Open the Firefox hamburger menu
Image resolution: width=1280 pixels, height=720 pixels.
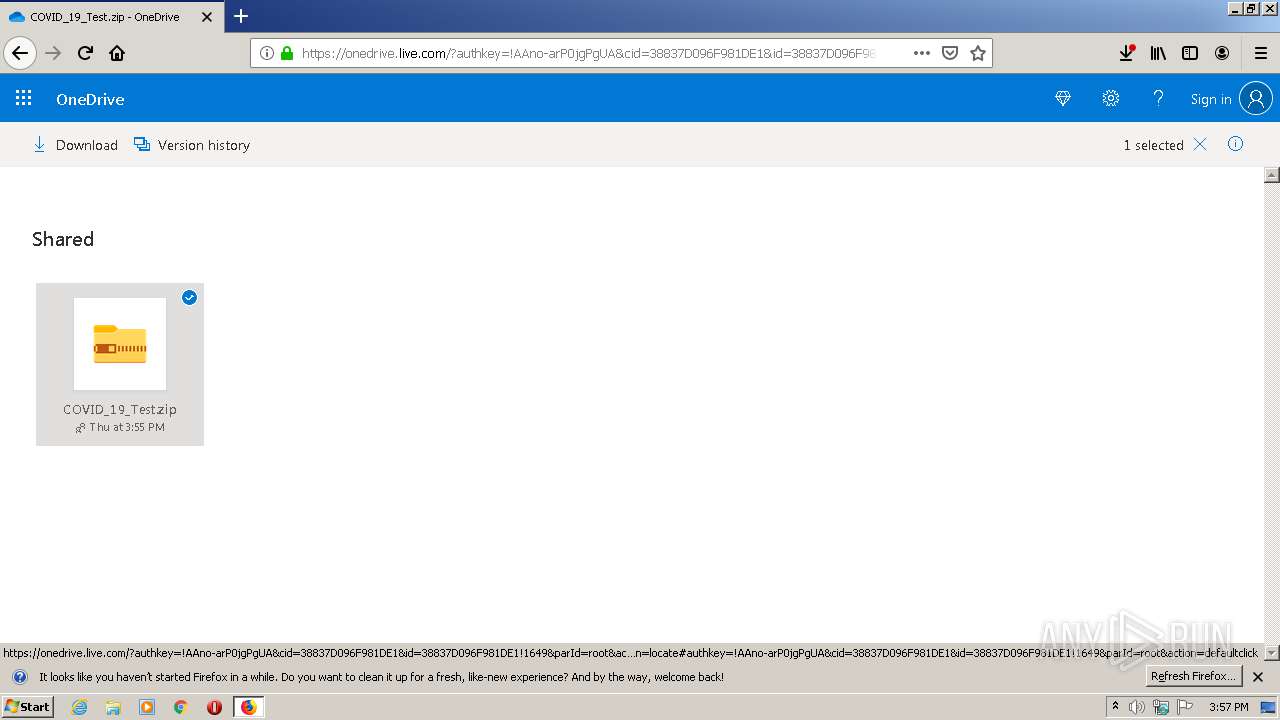coord(1261,53)
